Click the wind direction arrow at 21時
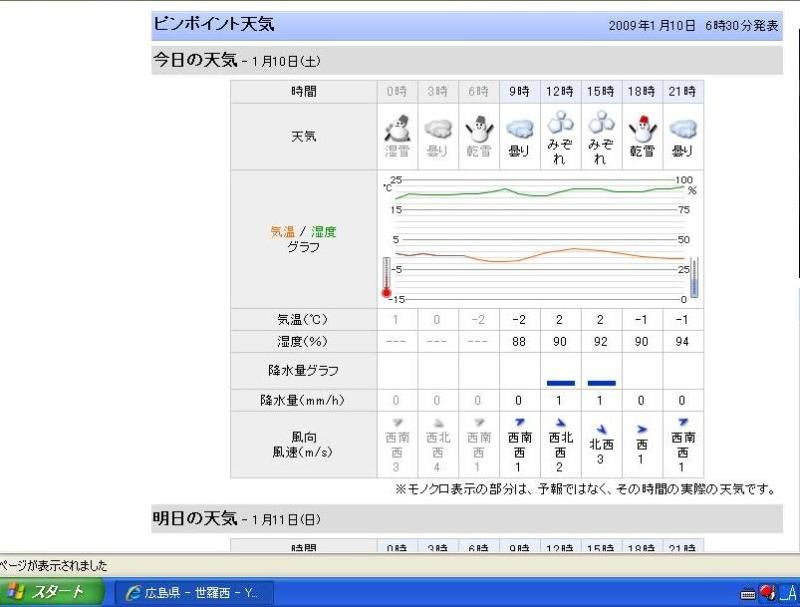Viewport: 800px width, 607px height. pyautogui.click(x=683, y=422)
